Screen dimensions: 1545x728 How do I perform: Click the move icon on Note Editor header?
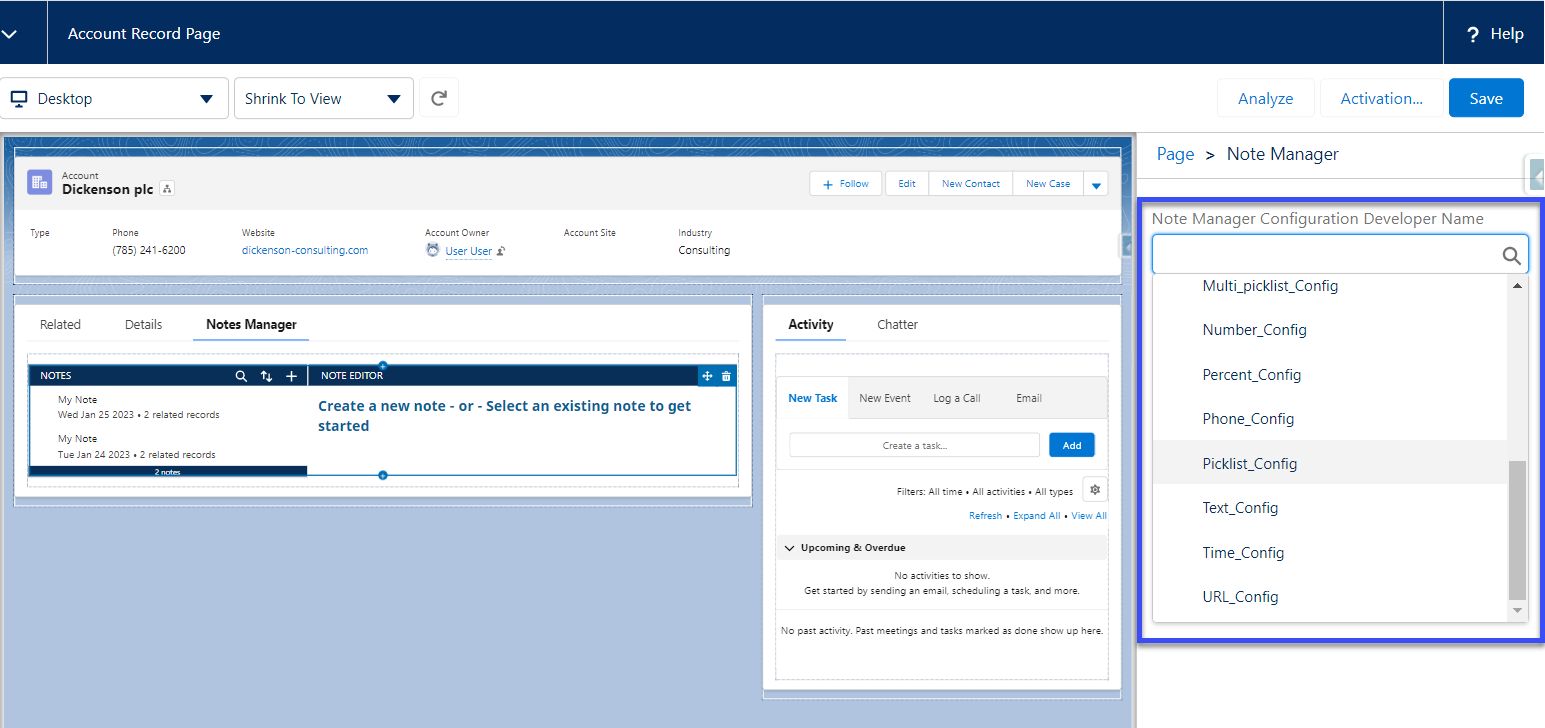pyautogui.click(x=707, y=375)
